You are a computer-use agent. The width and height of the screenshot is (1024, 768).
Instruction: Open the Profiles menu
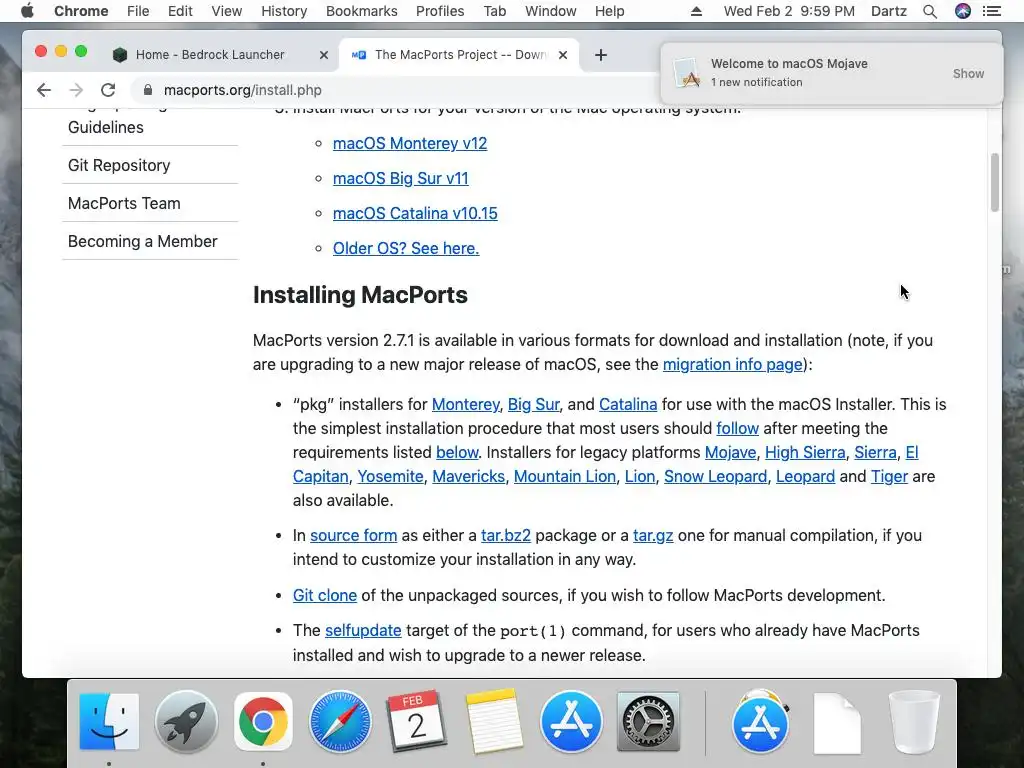point(440,11)
